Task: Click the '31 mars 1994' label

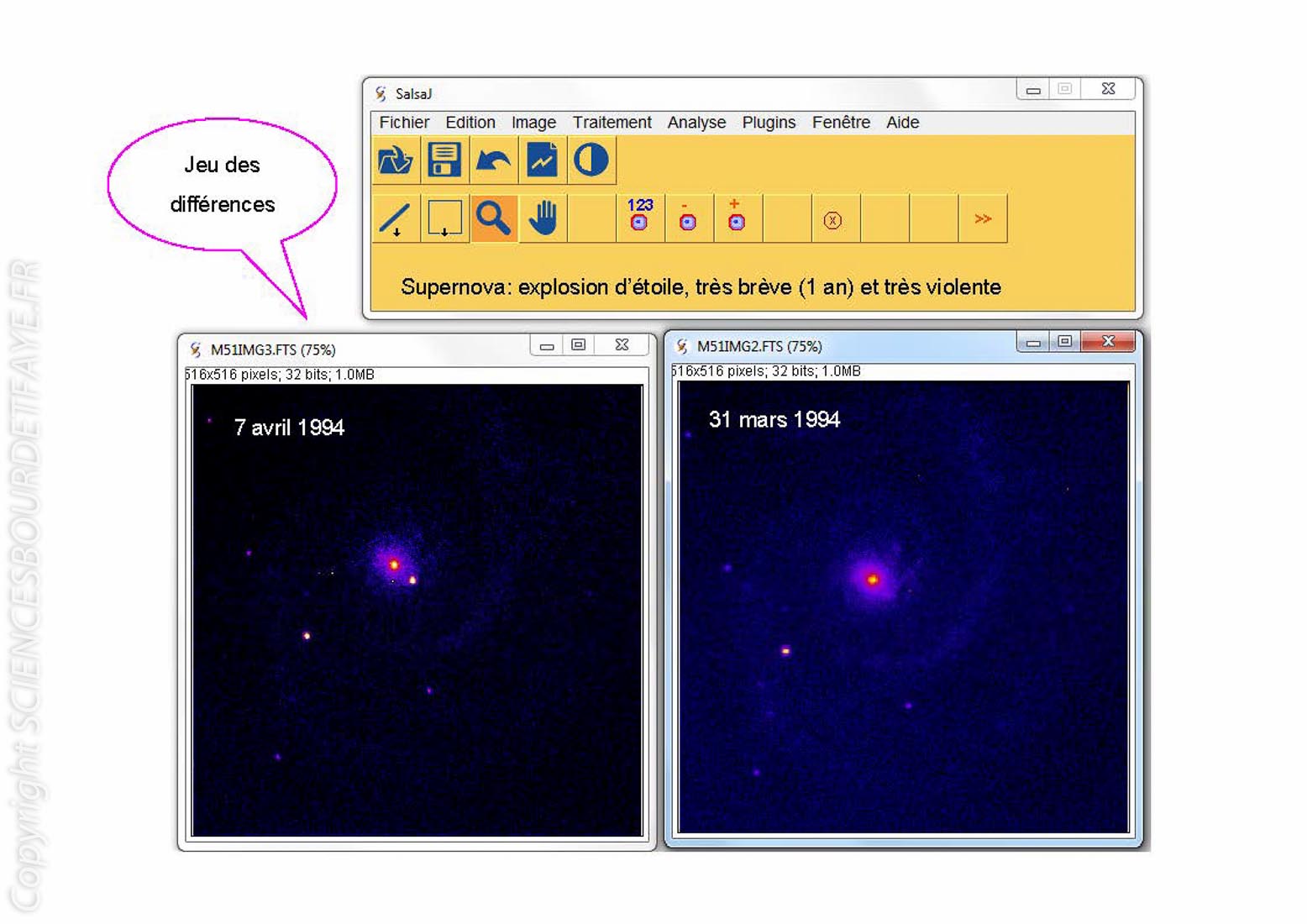Action: [774, 419]
